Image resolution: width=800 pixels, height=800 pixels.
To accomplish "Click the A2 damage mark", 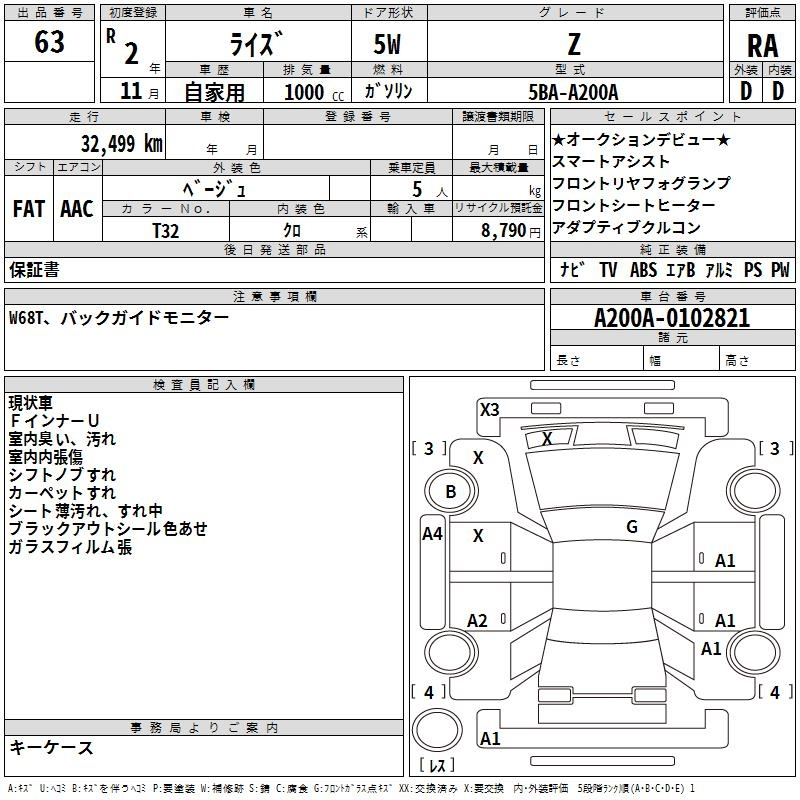I will 478,621.
